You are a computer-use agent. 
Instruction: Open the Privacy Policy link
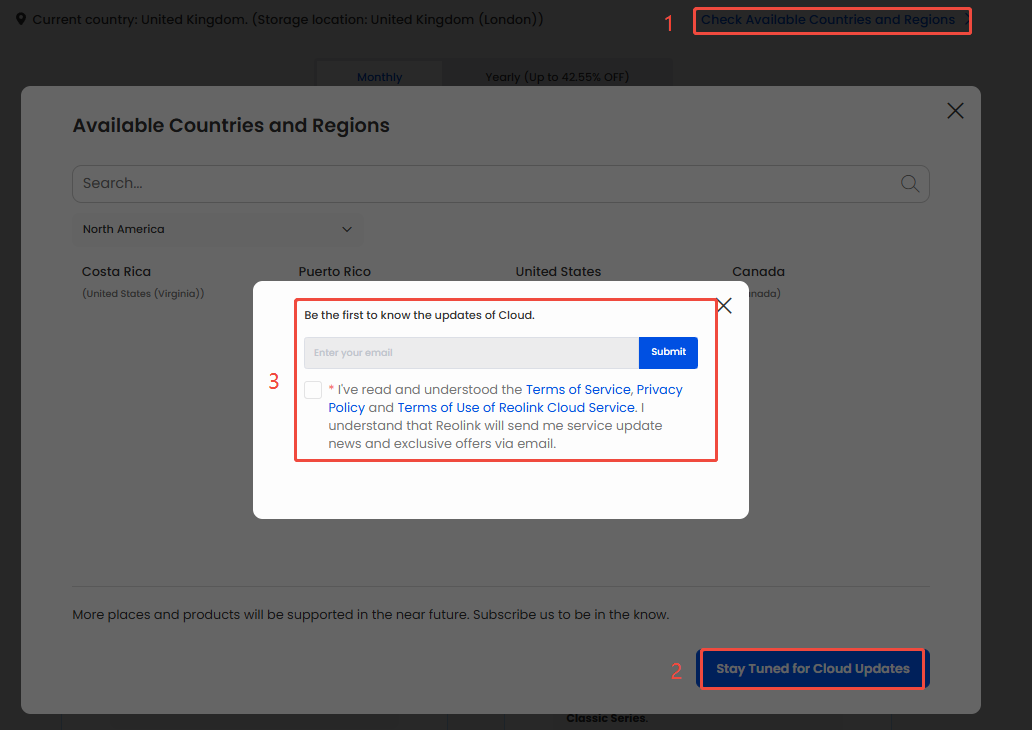pyautogui.click(x=505, y=398)
